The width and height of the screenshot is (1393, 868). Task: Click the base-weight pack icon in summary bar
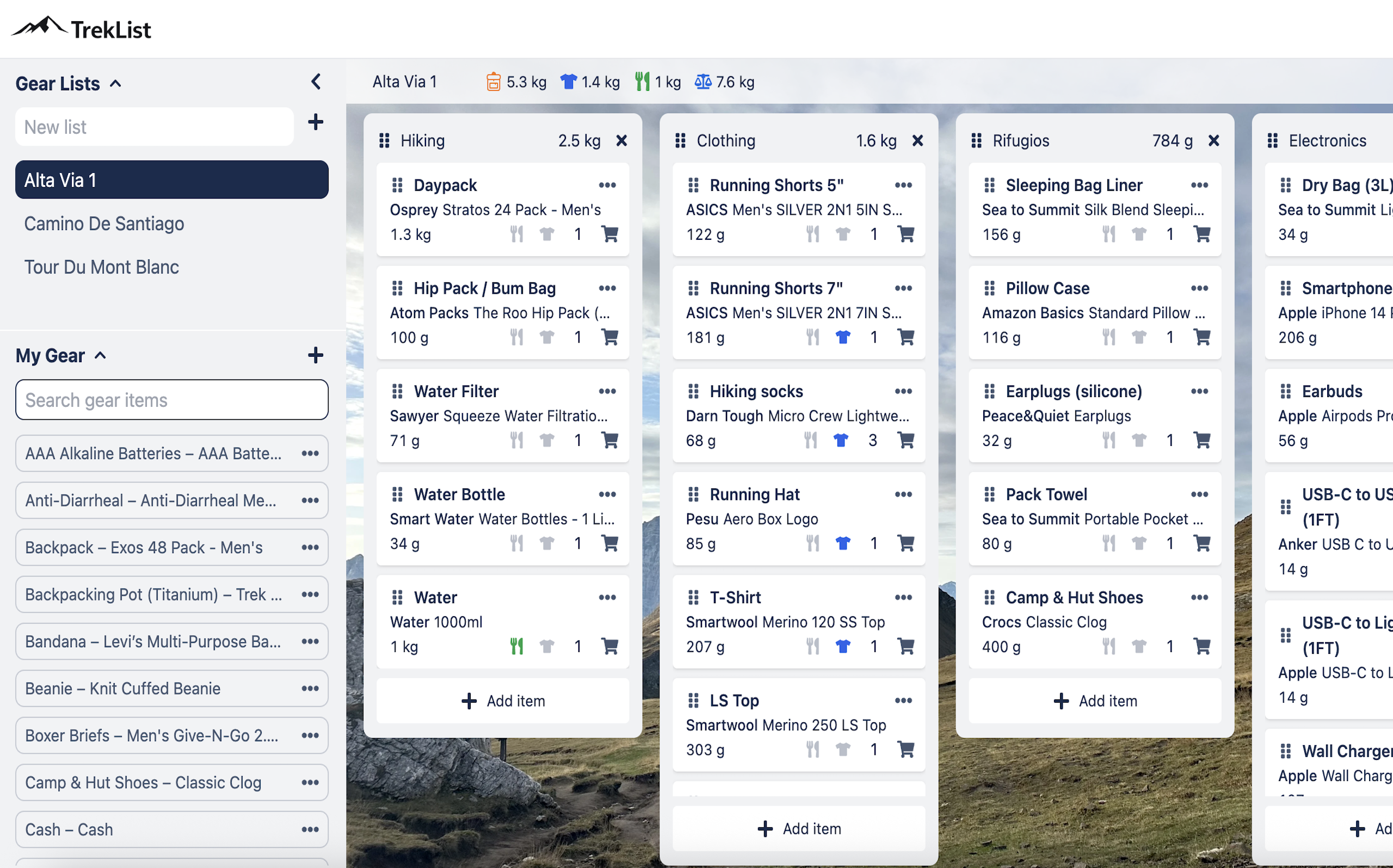point(495,82)
